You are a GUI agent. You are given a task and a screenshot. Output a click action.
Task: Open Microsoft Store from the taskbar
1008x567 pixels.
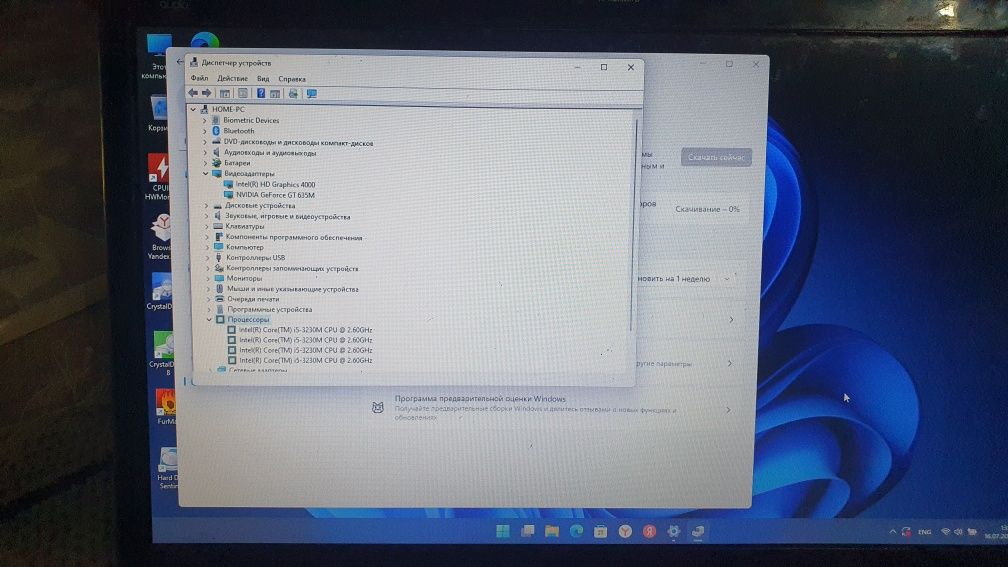tap(600, 532)
